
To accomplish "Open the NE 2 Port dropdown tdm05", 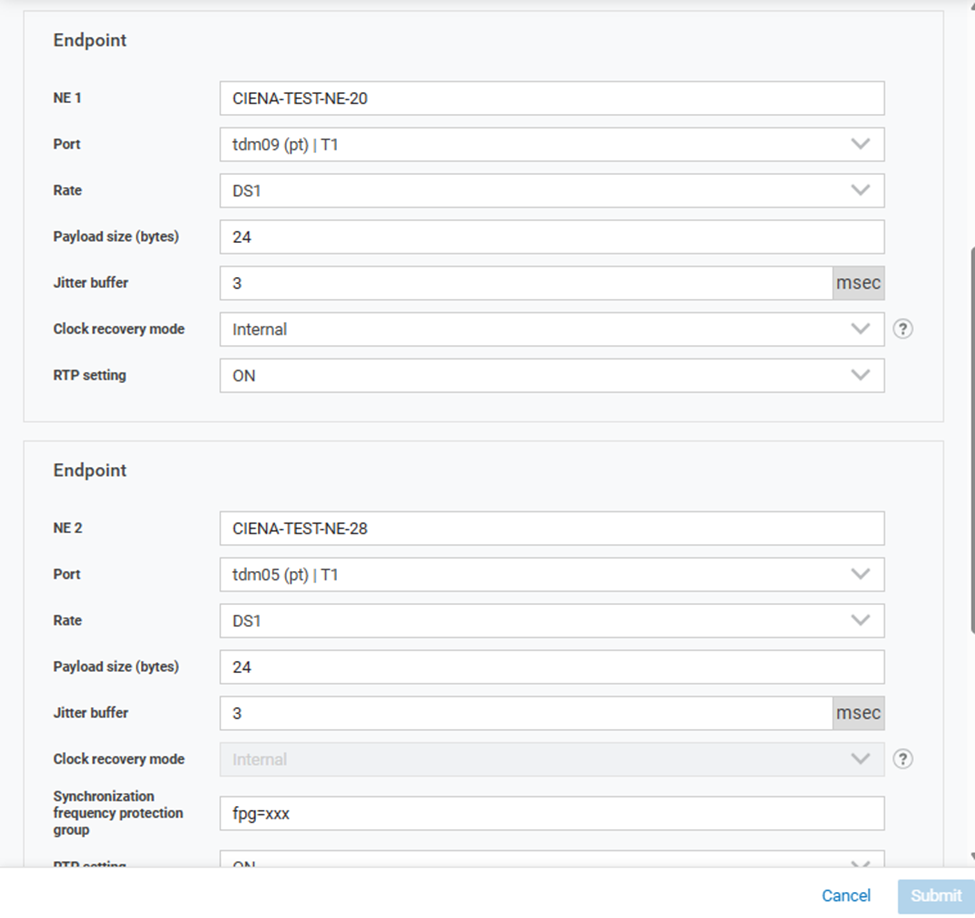I will (x=552, y=574).
